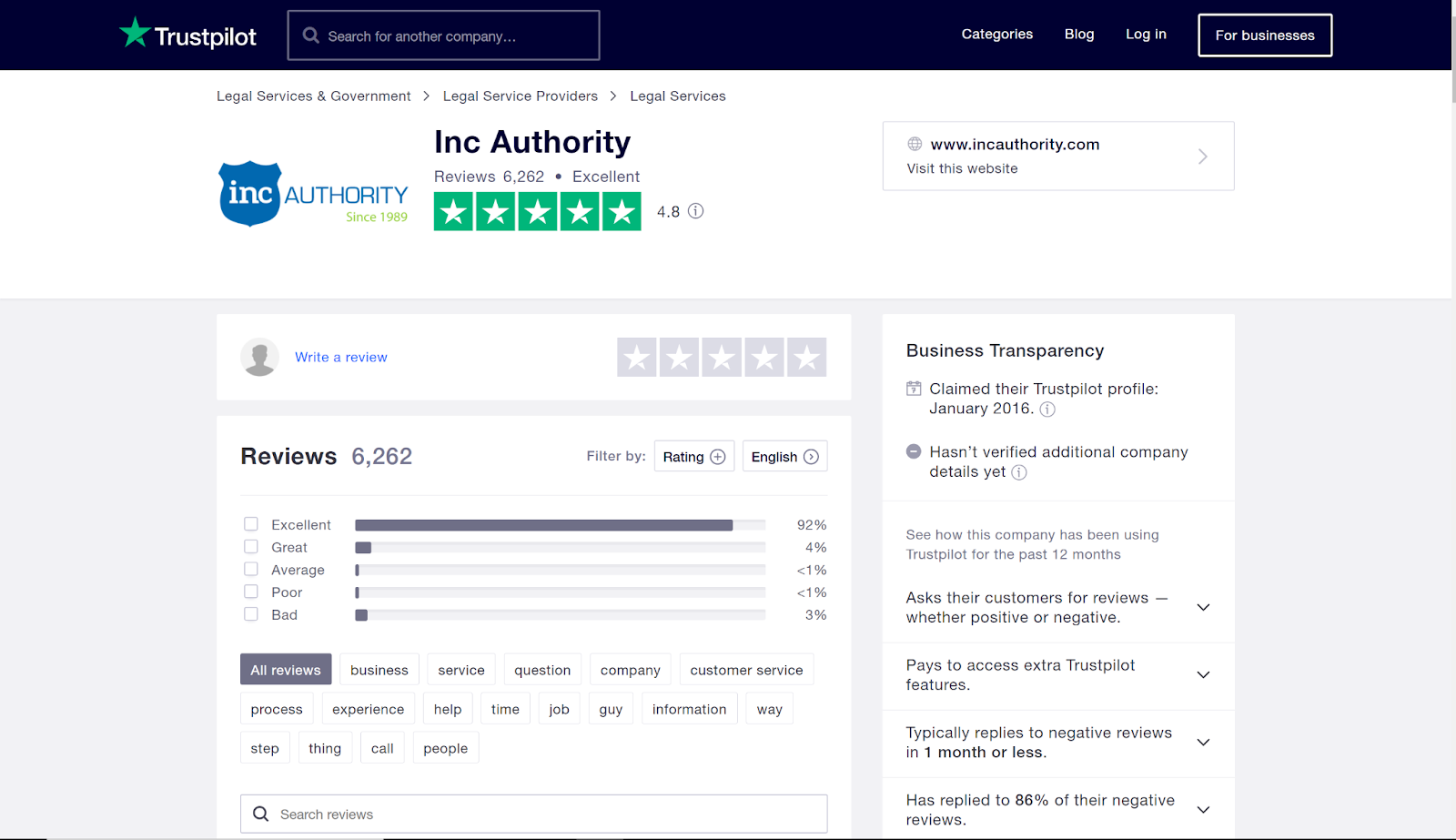Visit www.incauthority.com website link
This screenshot has height=840, width=1456.
click(1015, 145)
